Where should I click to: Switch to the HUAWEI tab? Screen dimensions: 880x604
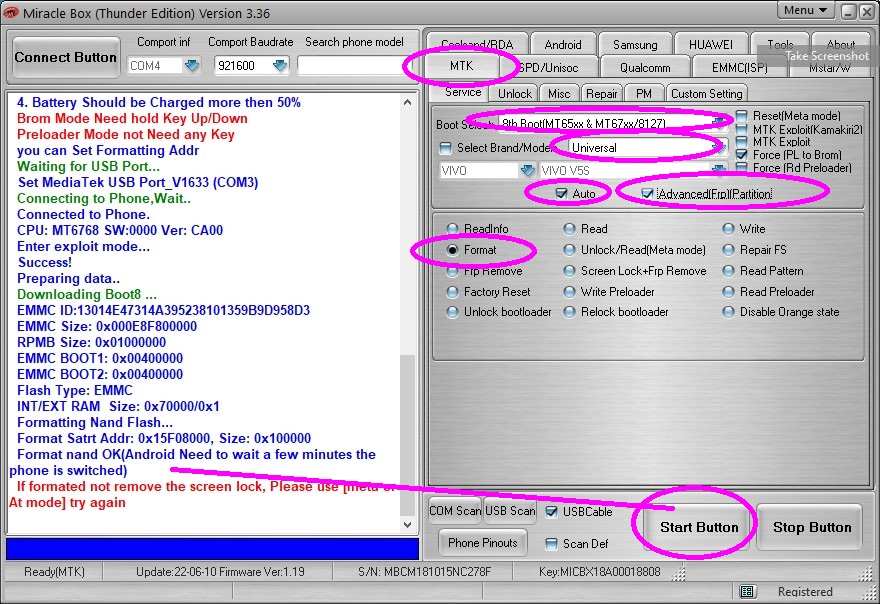pos(711,44)
